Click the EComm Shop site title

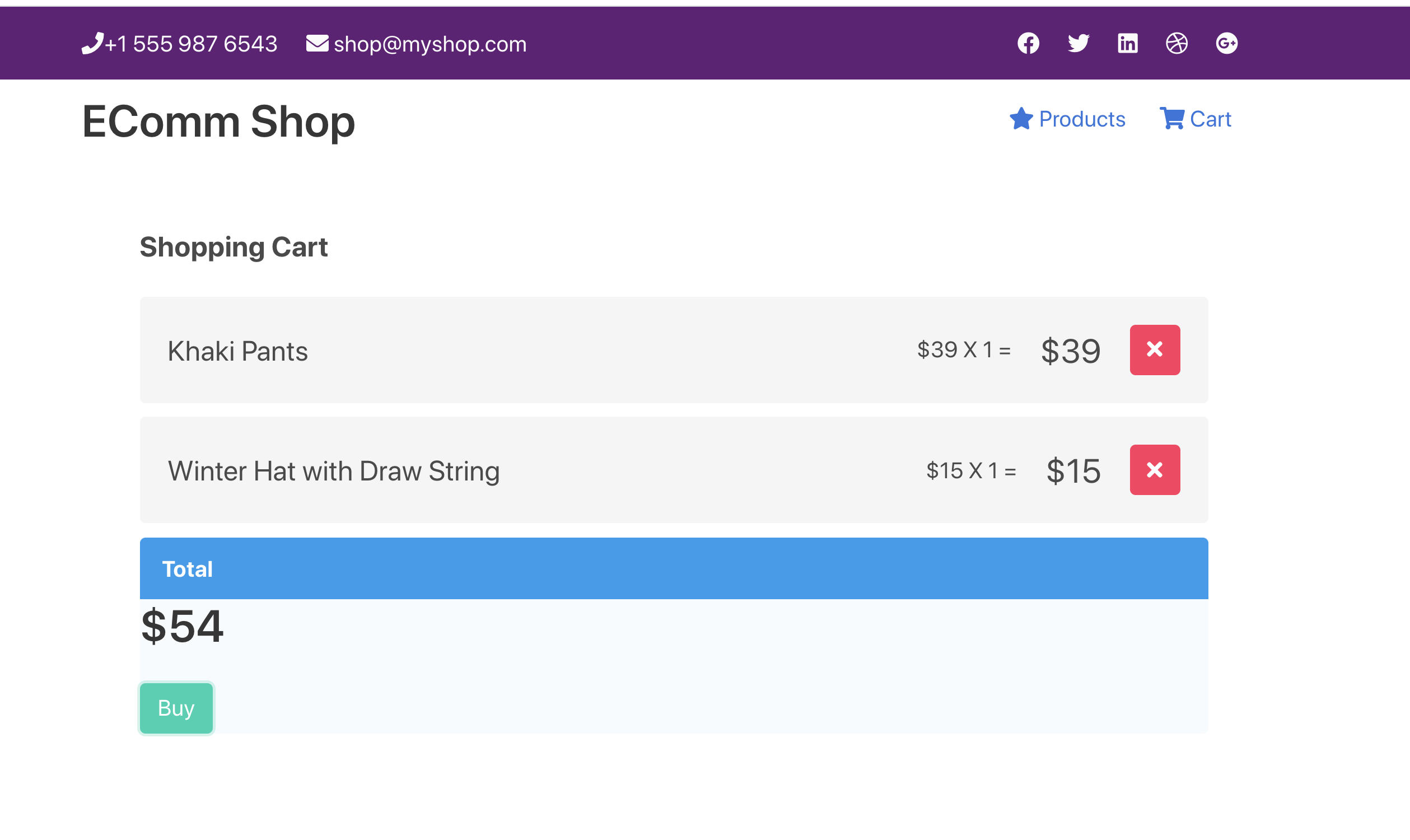[218, 121]
